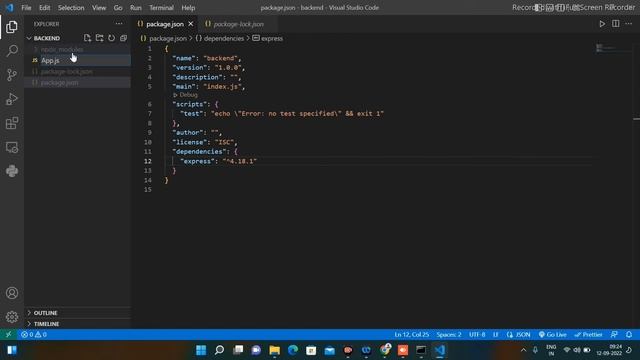Start Go Live server

(x=552, y=334)
